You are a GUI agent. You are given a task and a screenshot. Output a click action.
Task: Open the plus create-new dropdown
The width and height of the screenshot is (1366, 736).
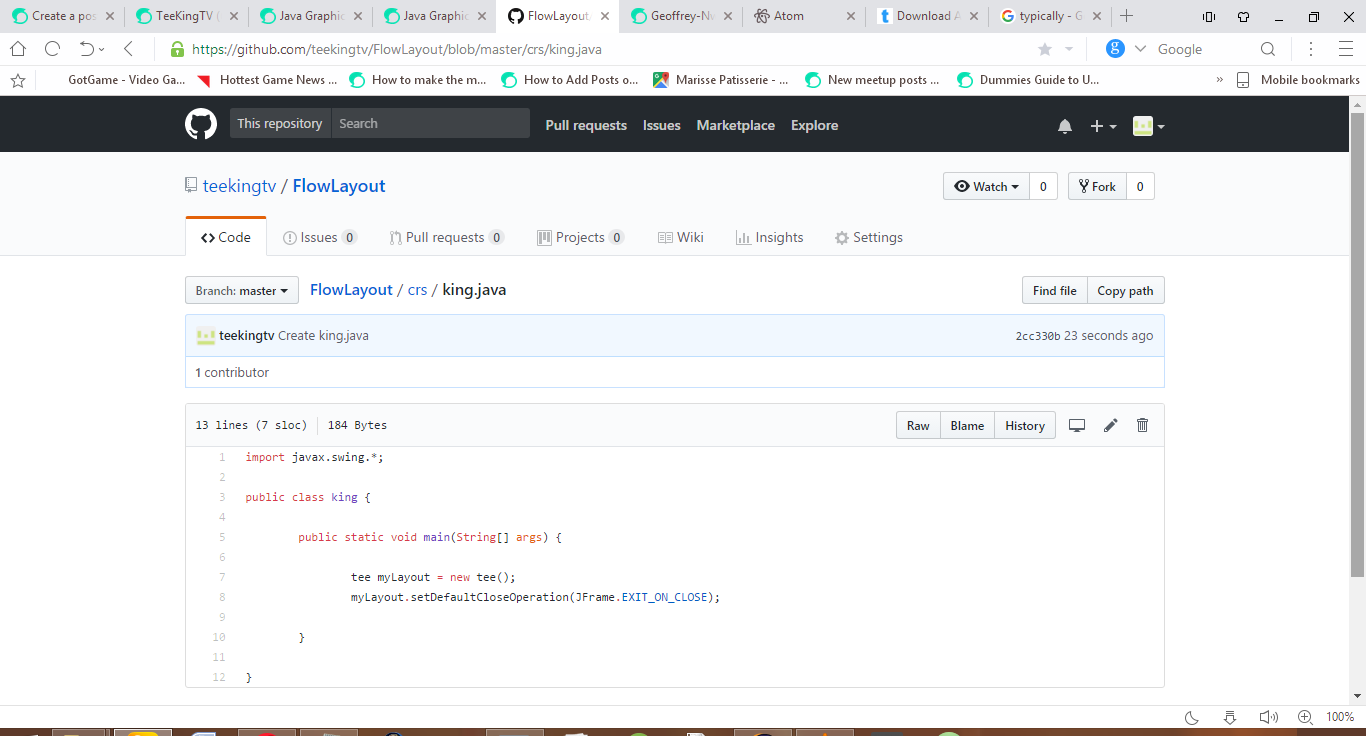[1103, 125]
